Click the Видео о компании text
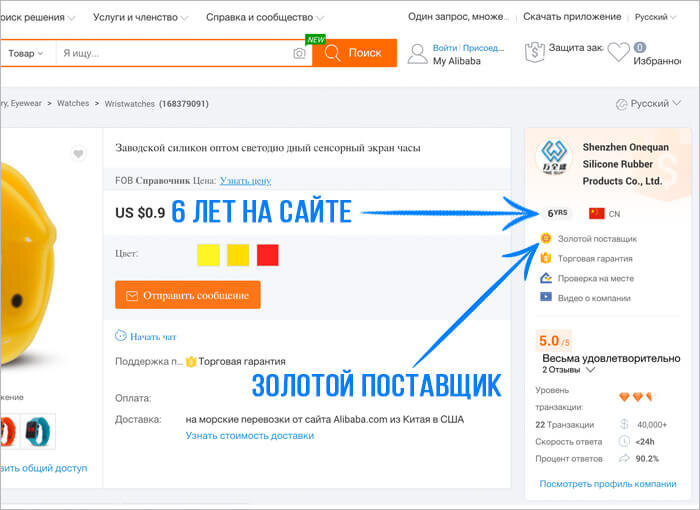Screen dimensions: 700x510 pyautogui.click(x=594, y=298)
